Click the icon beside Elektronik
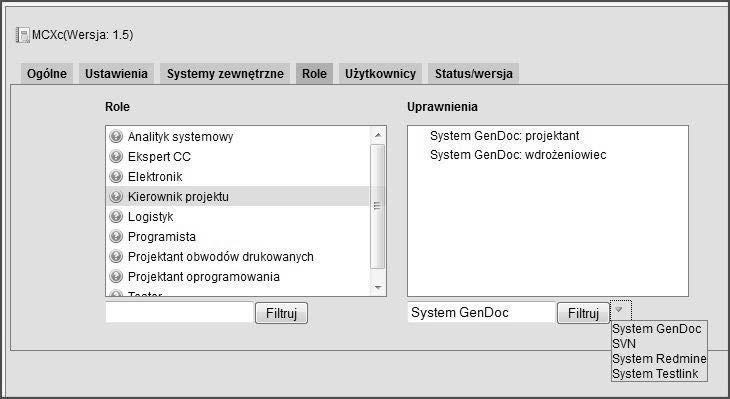The image size is (730, 399). (115, 176)
